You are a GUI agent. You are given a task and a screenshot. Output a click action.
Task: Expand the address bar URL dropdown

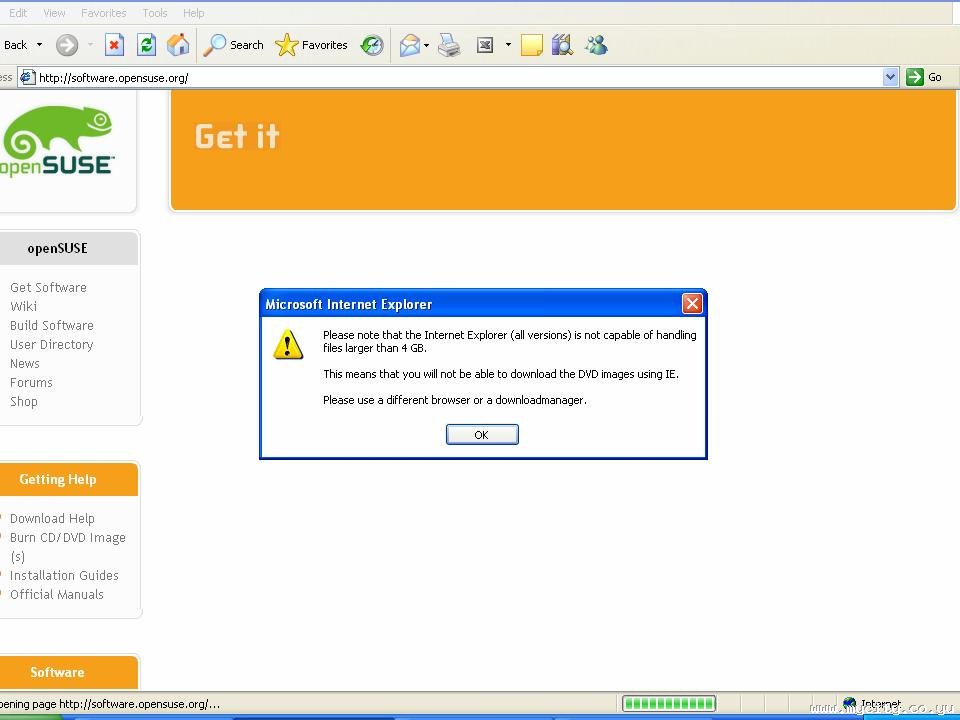(890, 77)
